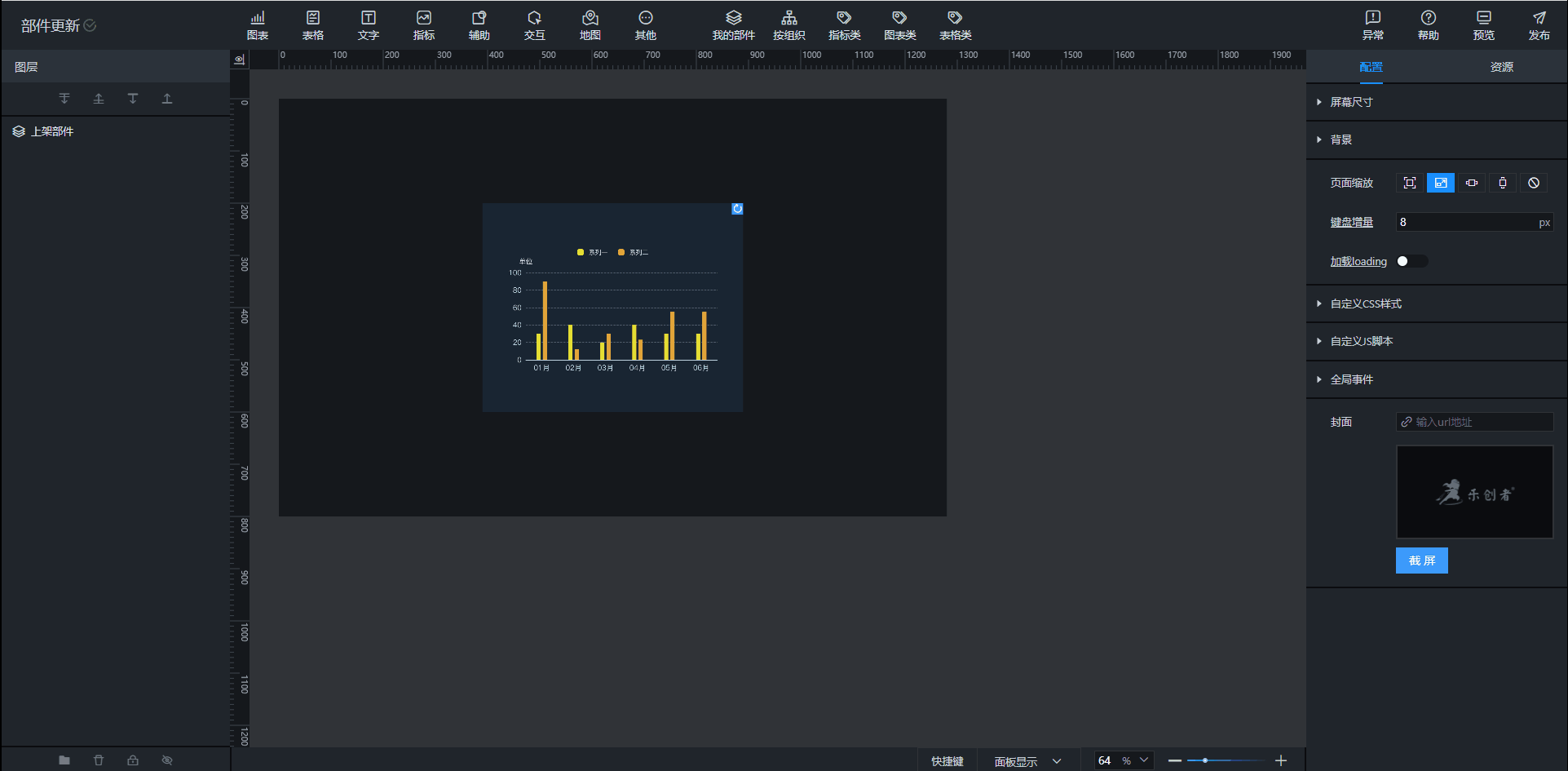Open 我的部件 components library
1568x771 pixels.
(733, 25)
